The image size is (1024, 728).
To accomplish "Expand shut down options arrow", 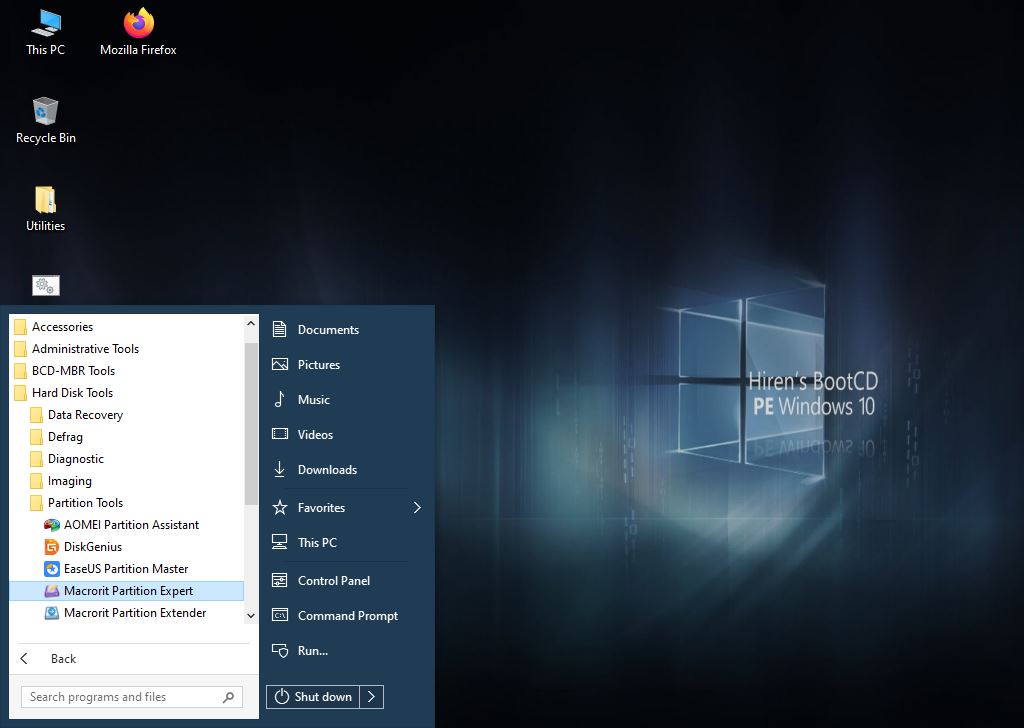I will [371, 697].
